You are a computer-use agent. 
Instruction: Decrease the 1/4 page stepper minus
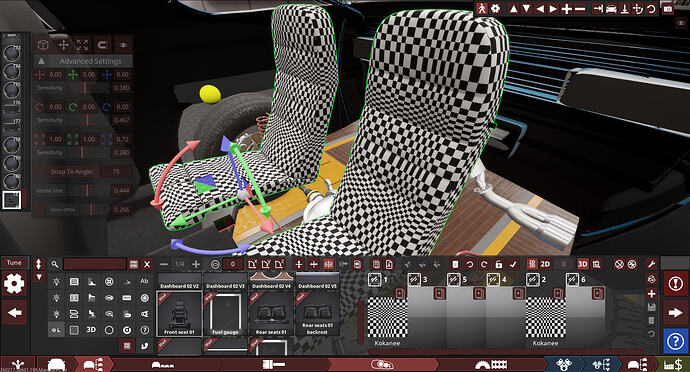click(164, 264)
